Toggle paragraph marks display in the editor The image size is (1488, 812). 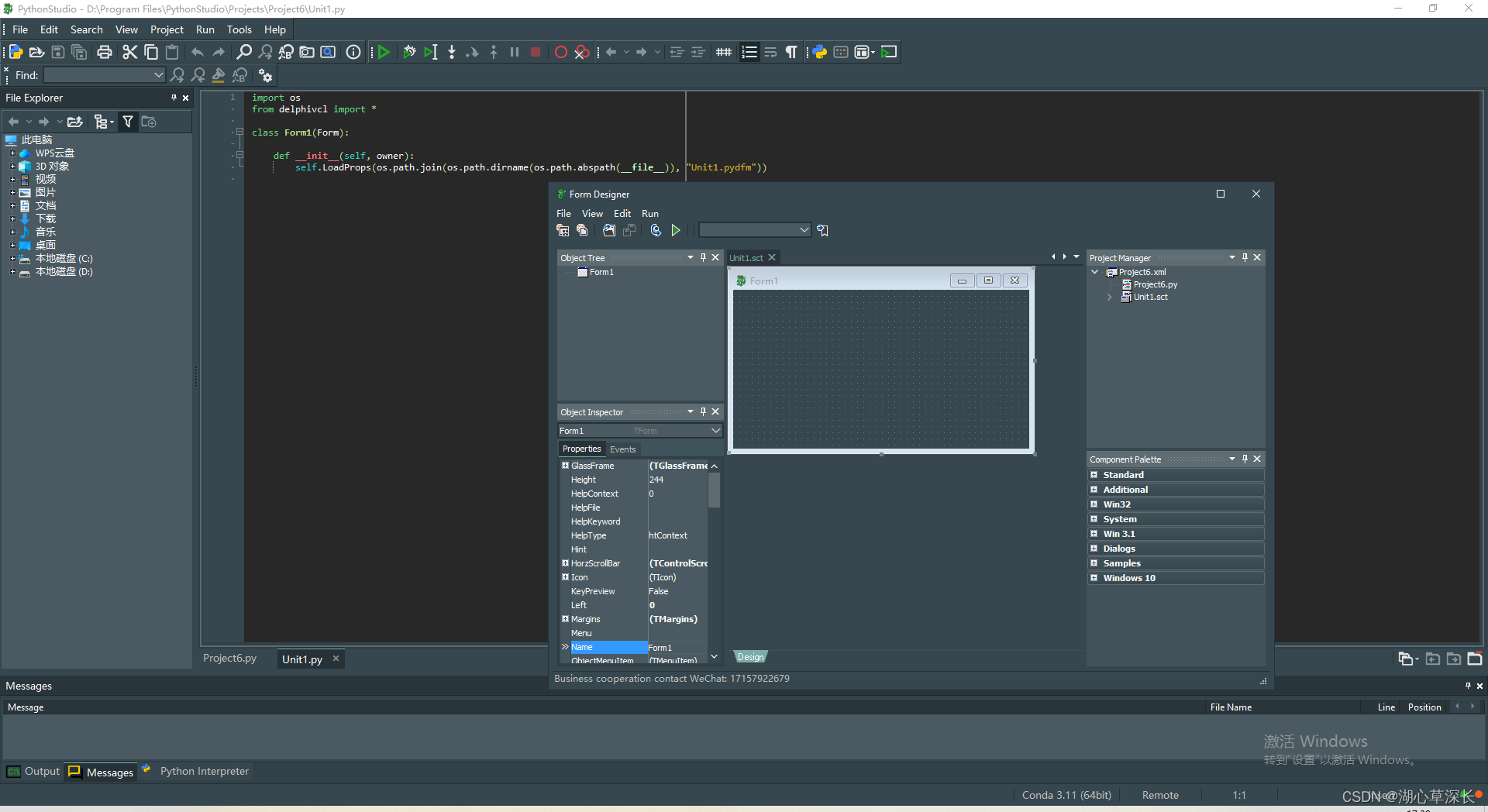pos(790,52)
